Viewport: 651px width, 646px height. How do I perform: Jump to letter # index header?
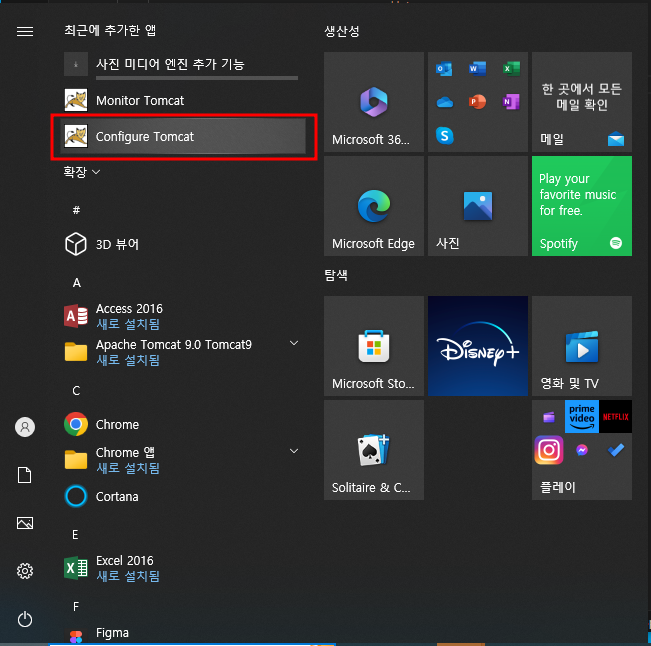click(76, 210)
